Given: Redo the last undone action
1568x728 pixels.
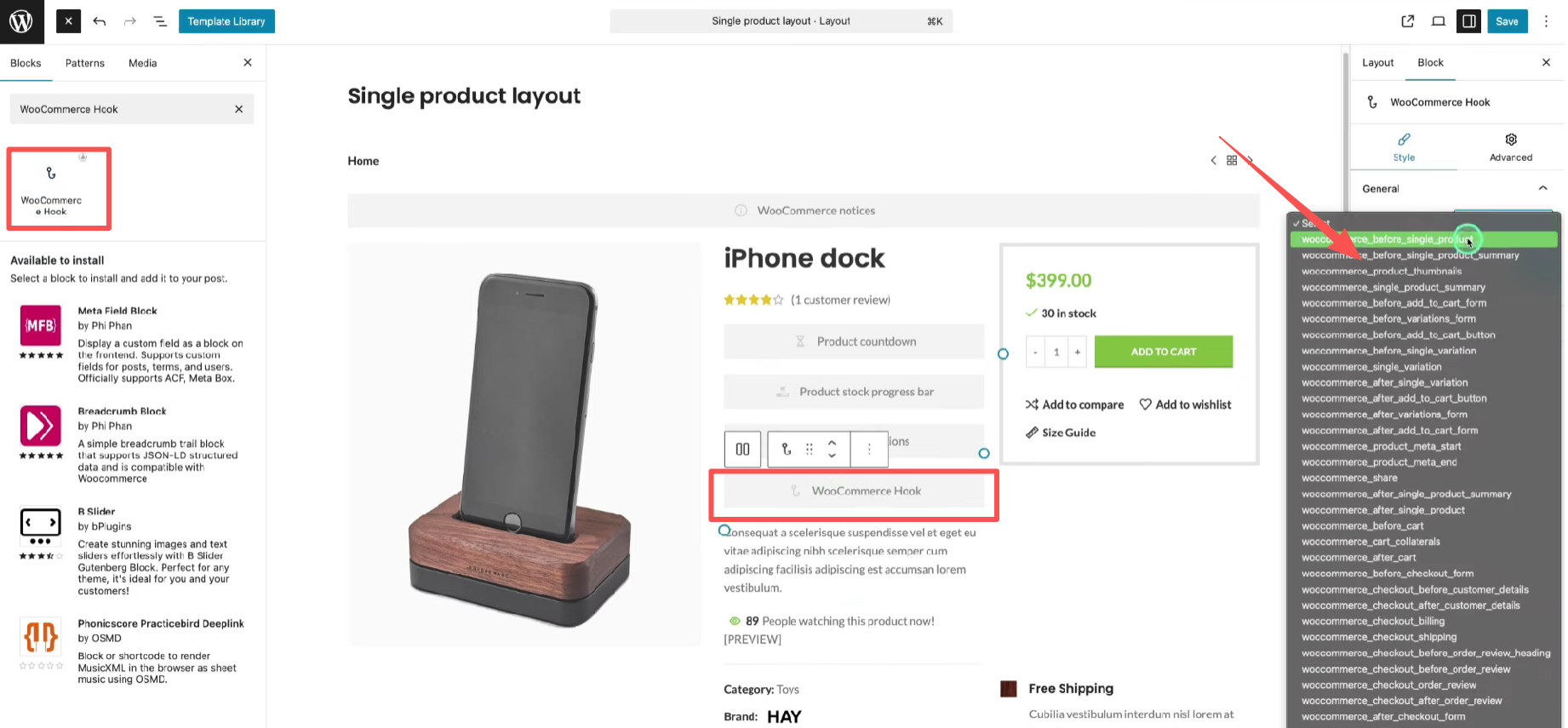Looking at the screenshot, I should [129, 21].
